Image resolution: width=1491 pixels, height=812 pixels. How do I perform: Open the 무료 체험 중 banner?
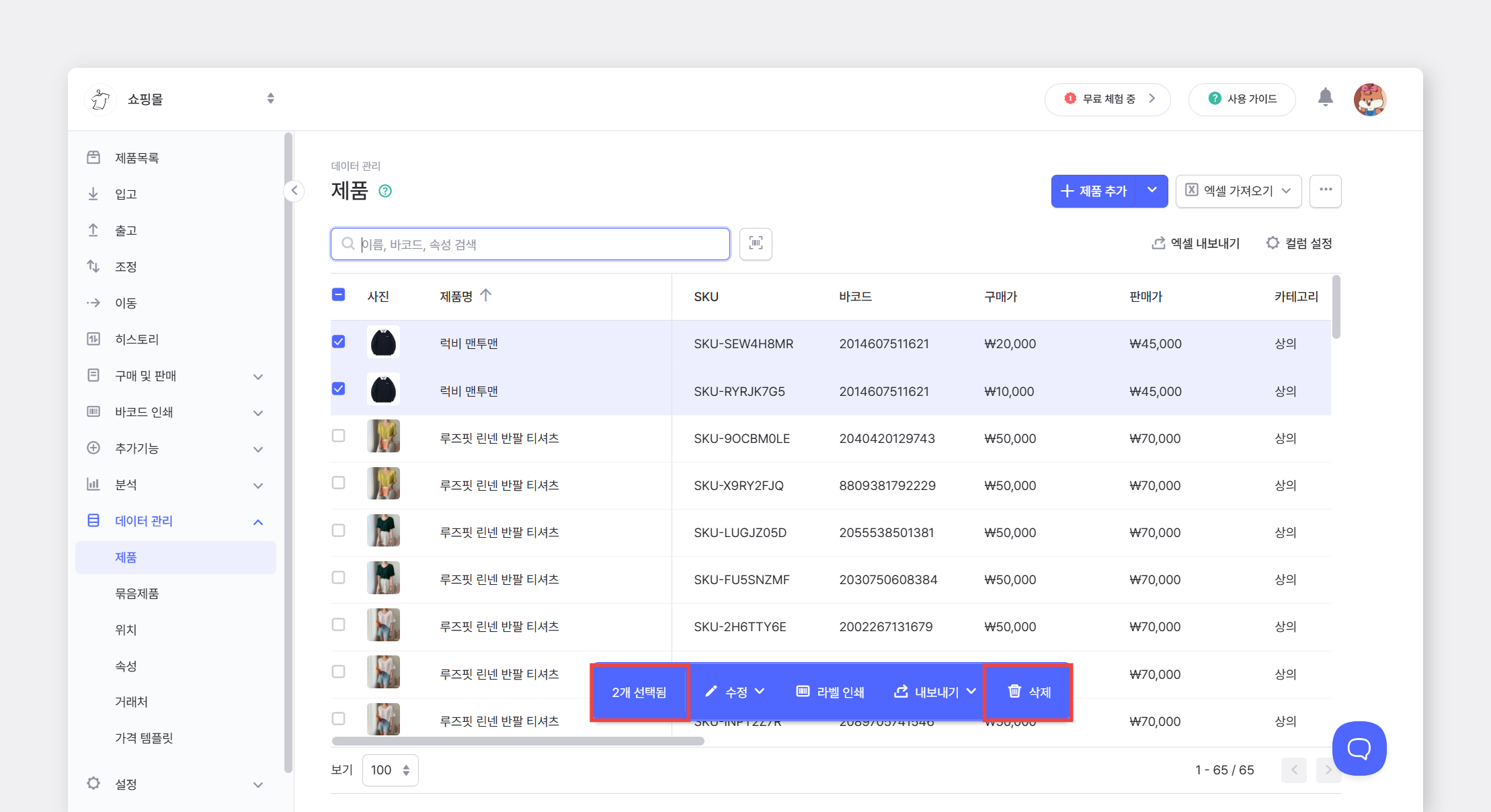pos(1108,99)
